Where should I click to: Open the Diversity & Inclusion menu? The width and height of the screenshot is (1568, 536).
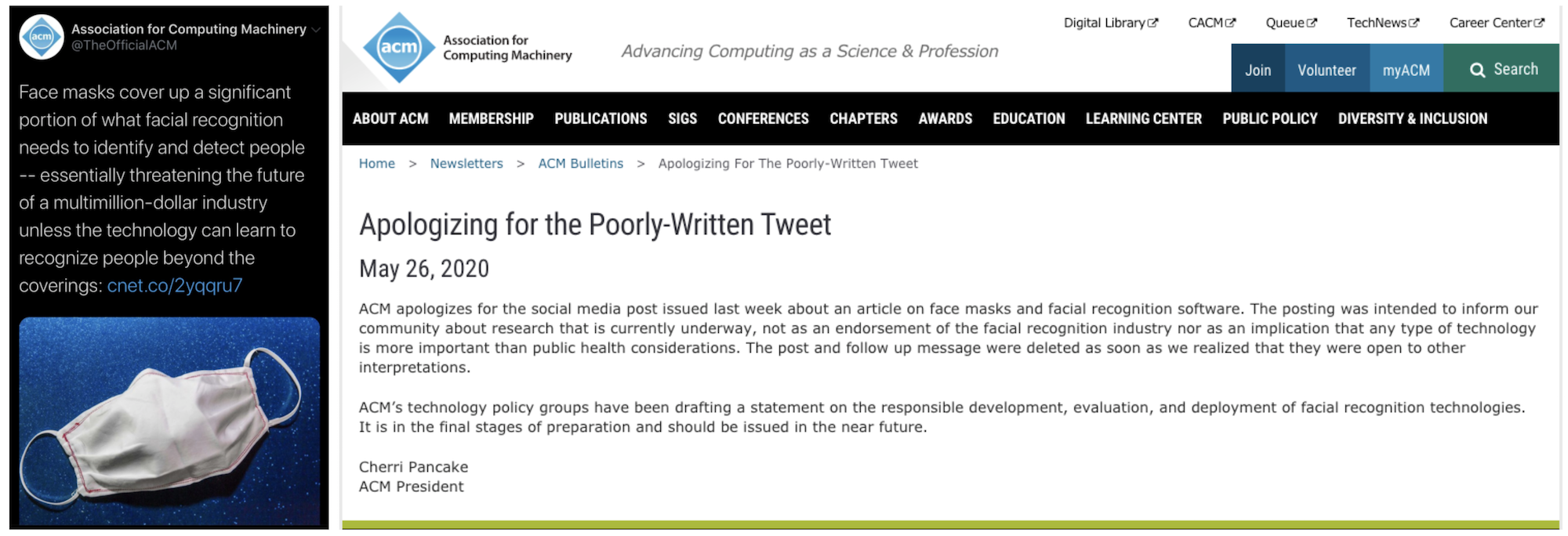coord(1412,118)
